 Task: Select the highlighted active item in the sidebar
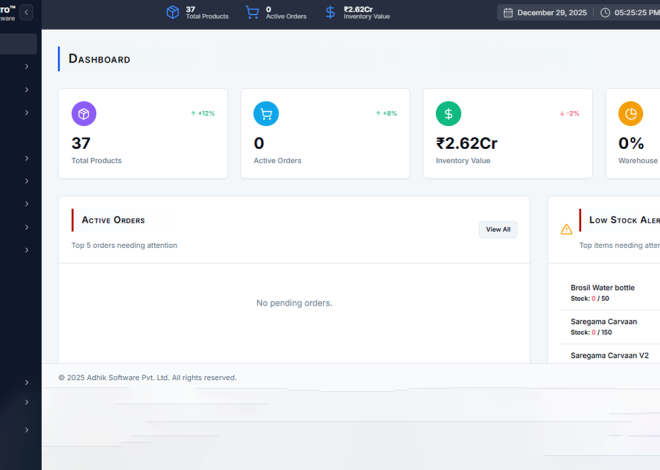tap(18, 44)
